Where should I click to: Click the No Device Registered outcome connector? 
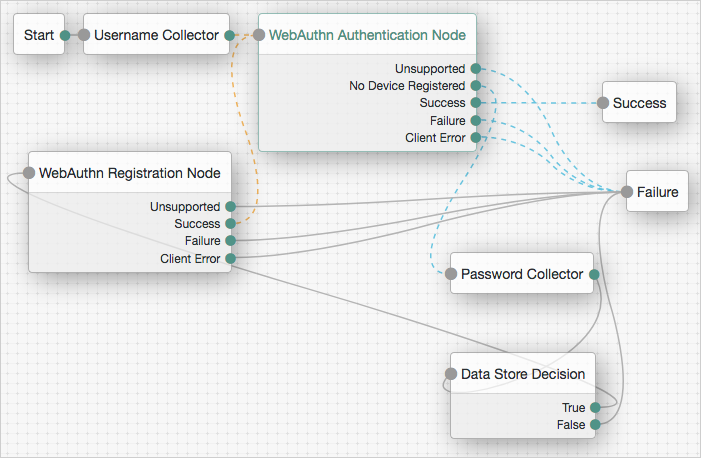476,85
